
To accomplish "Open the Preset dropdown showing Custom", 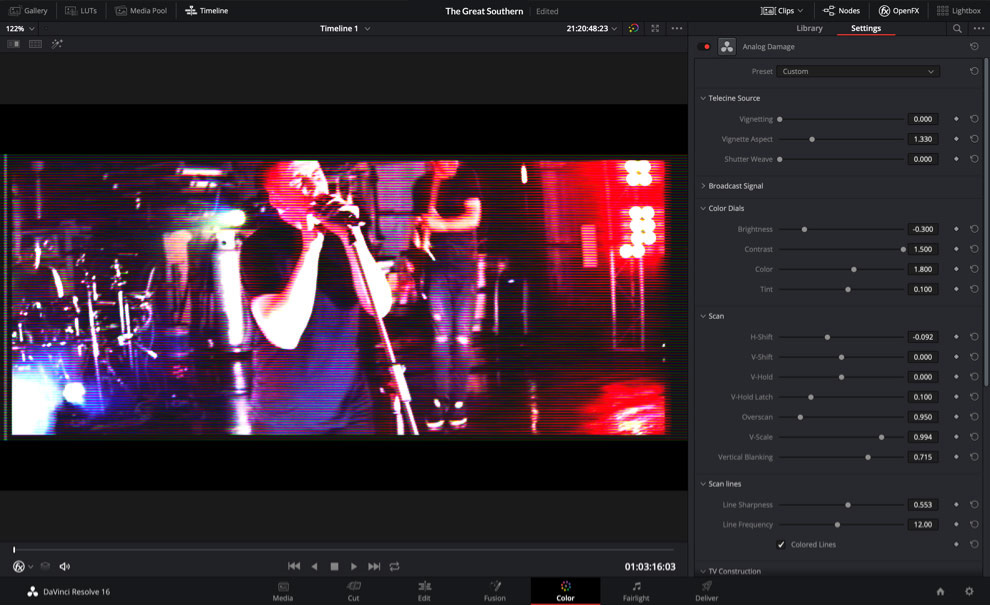I will click(x=857, y=71).
